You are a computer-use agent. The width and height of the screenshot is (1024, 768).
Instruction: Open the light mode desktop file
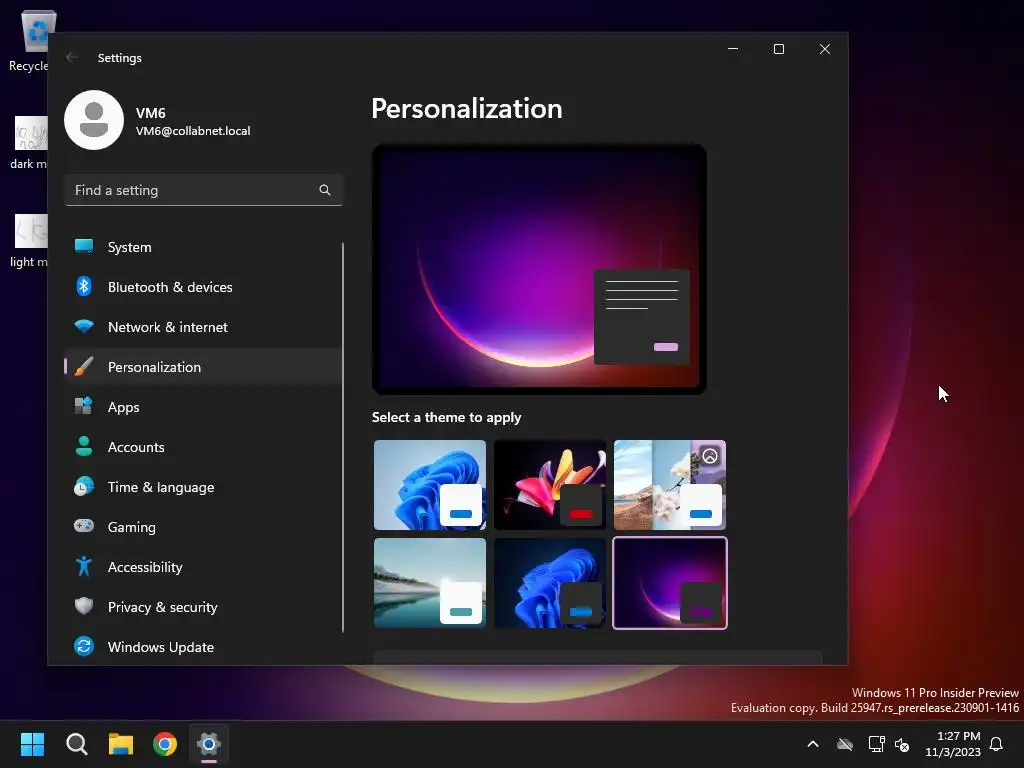(x=29, y=241)
